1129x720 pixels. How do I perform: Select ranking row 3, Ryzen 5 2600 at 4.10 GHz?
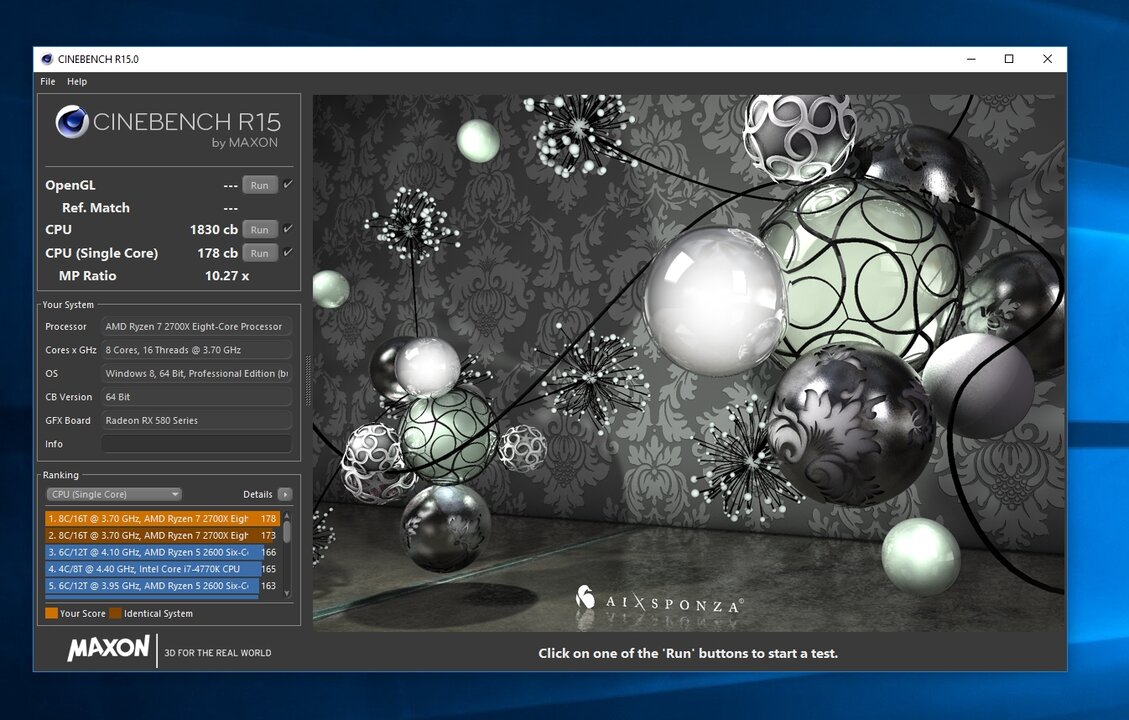[163, 552]
